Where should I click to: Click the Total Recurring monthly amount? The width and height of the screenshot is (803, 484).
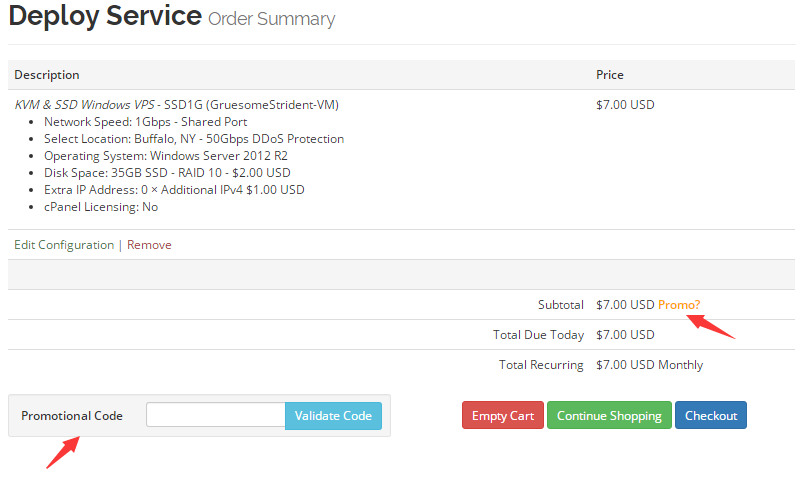point(649,365)
